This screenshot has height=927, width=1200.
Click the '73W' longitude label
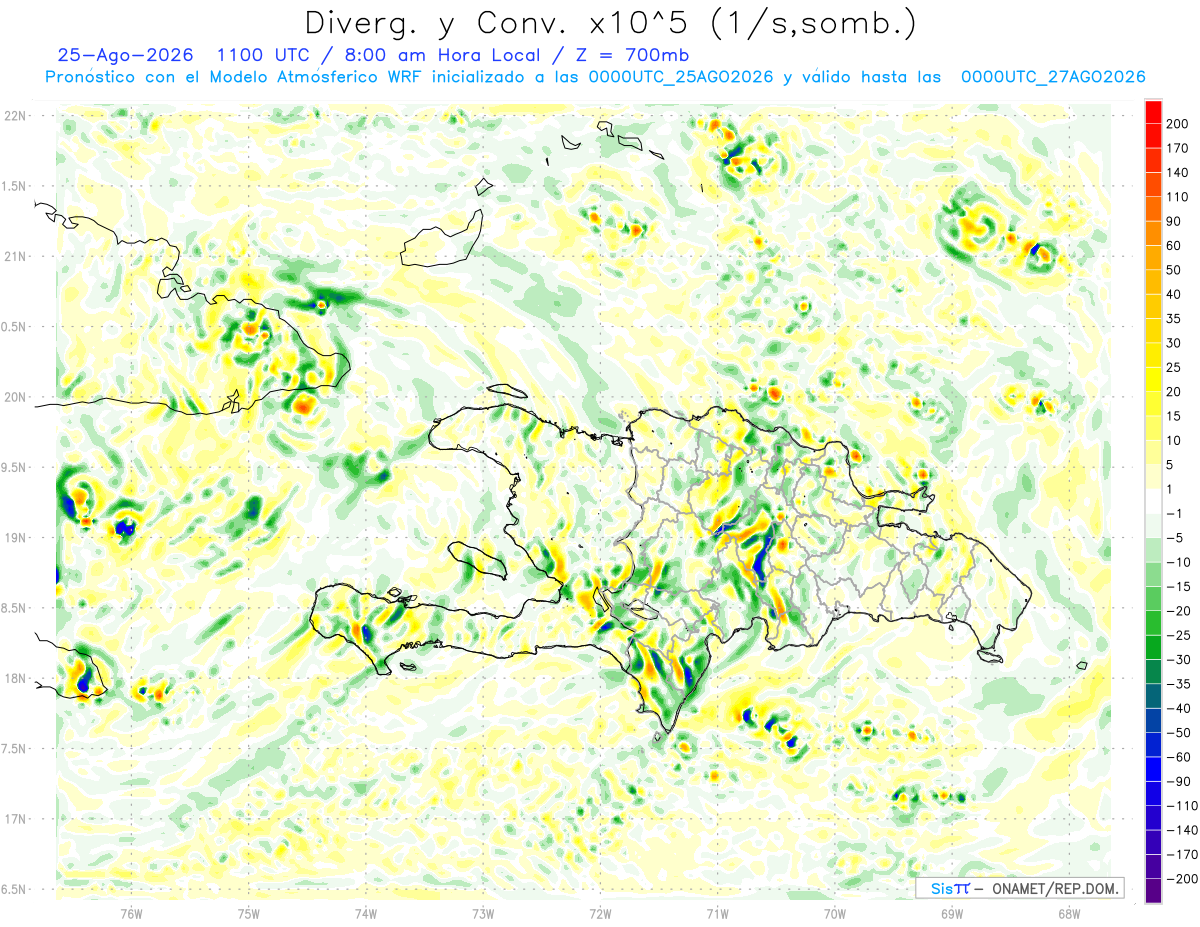coord(483,912)
